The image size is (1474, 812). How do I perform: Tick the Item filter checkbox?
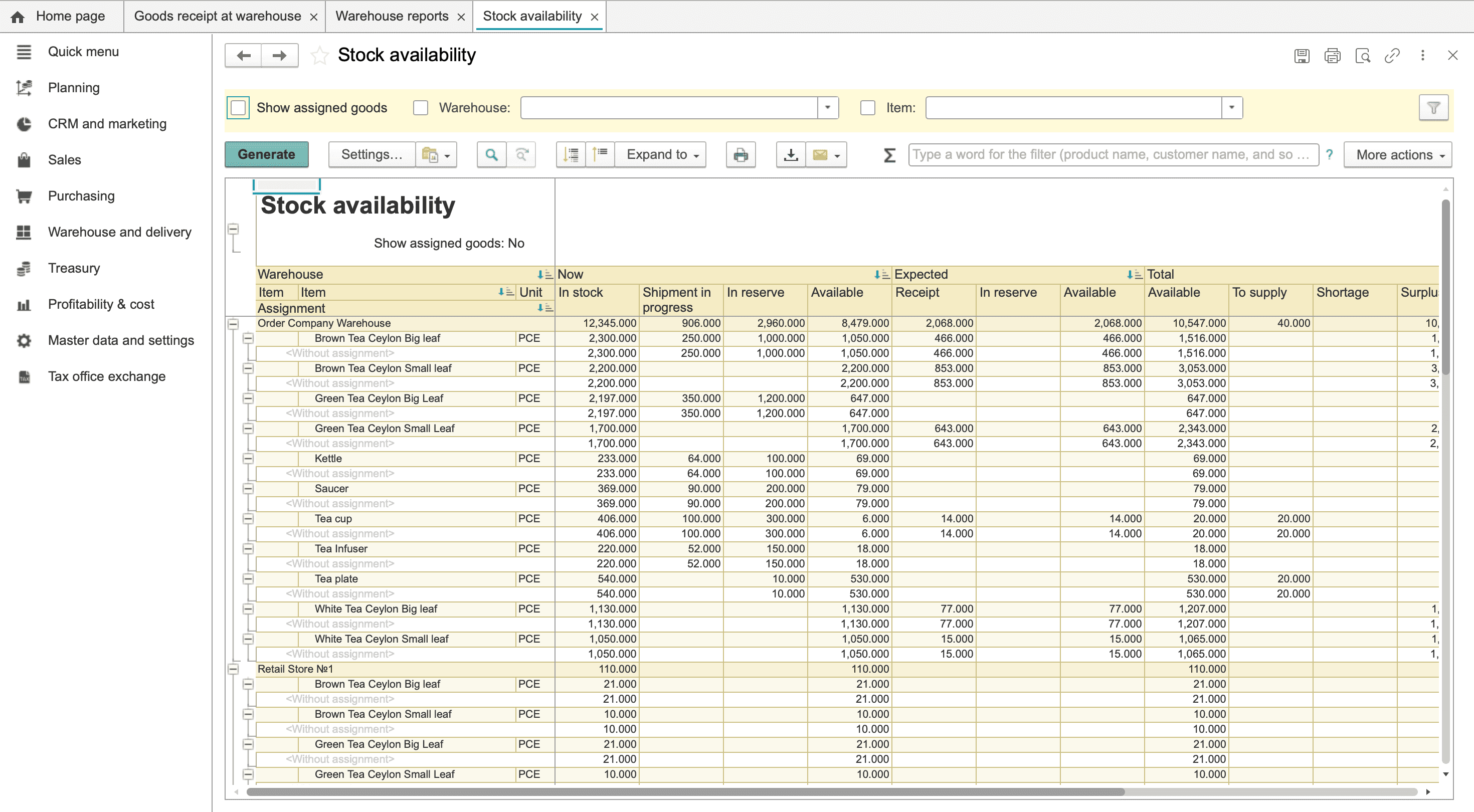point(867,108)
